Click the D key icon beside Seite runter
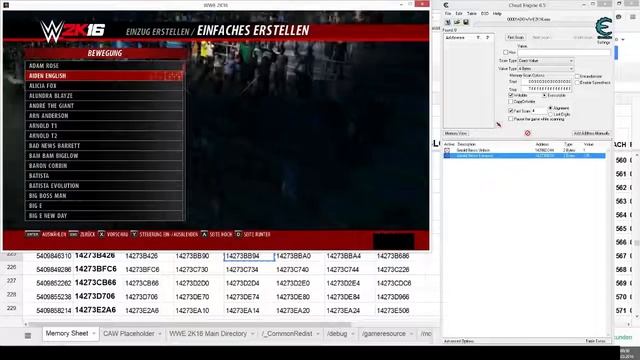This screenshot has height=360, width=640. [238, 234]
